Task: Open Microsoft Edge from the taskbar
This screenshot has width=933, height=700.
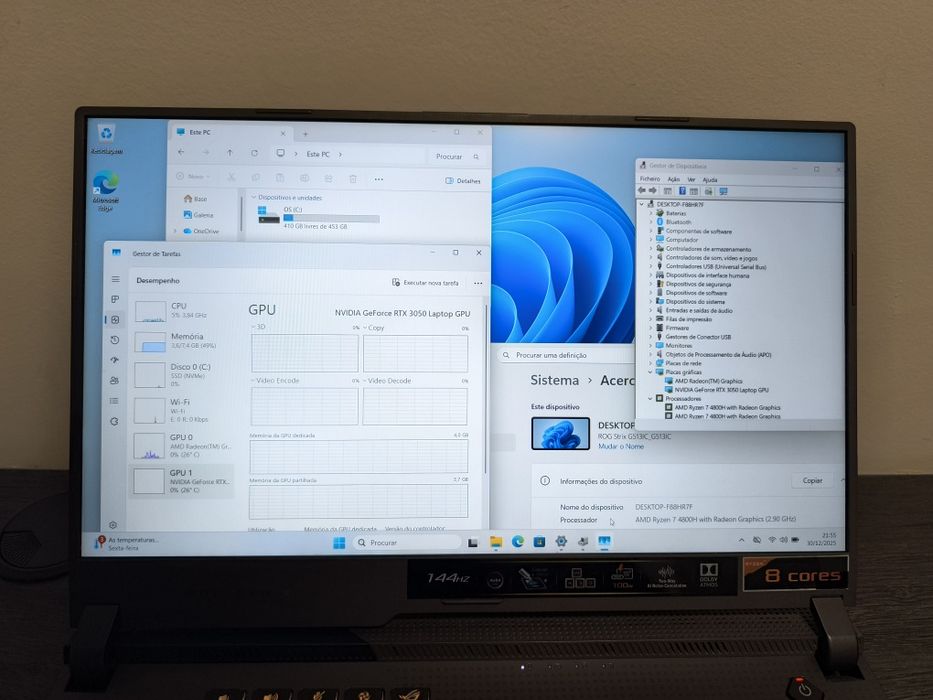Action: (x=518, y=542)
